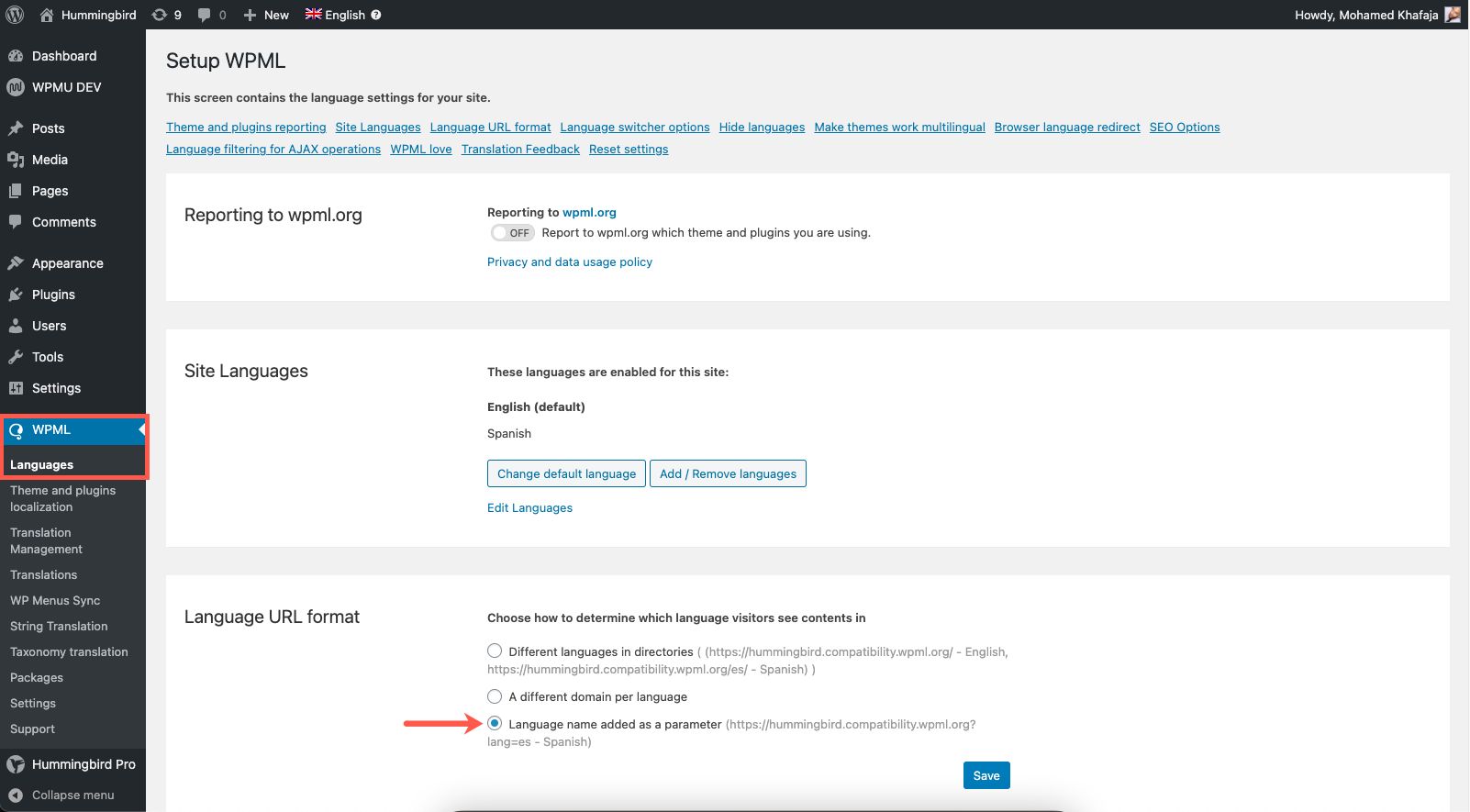Viewport: 1470px width, 812px height.
Task: Click the Users person icon
Action: click(16, 326)
